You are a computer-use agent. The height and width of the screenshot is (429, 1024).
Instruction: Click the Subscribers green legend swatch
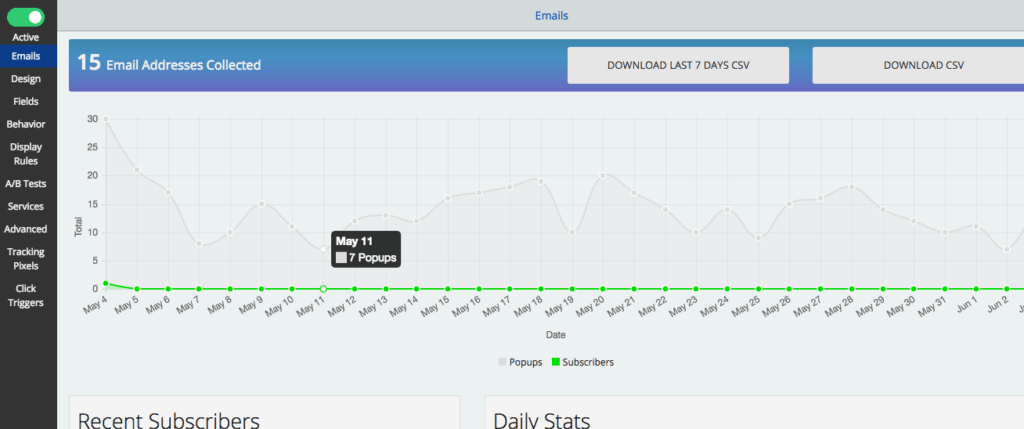[556, 362]
